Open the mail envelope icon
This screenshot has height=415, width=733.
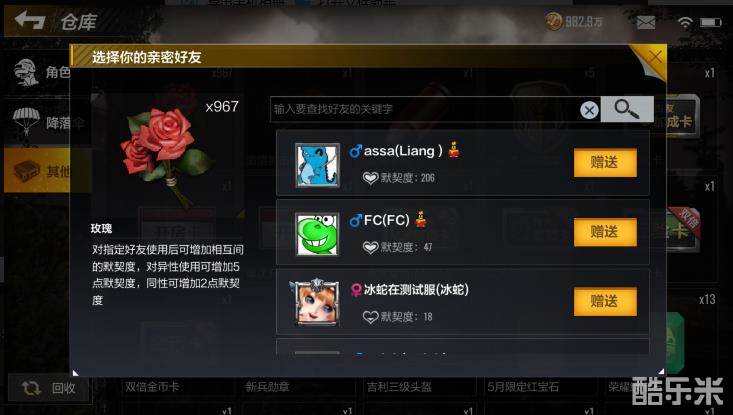click(646, 22)
